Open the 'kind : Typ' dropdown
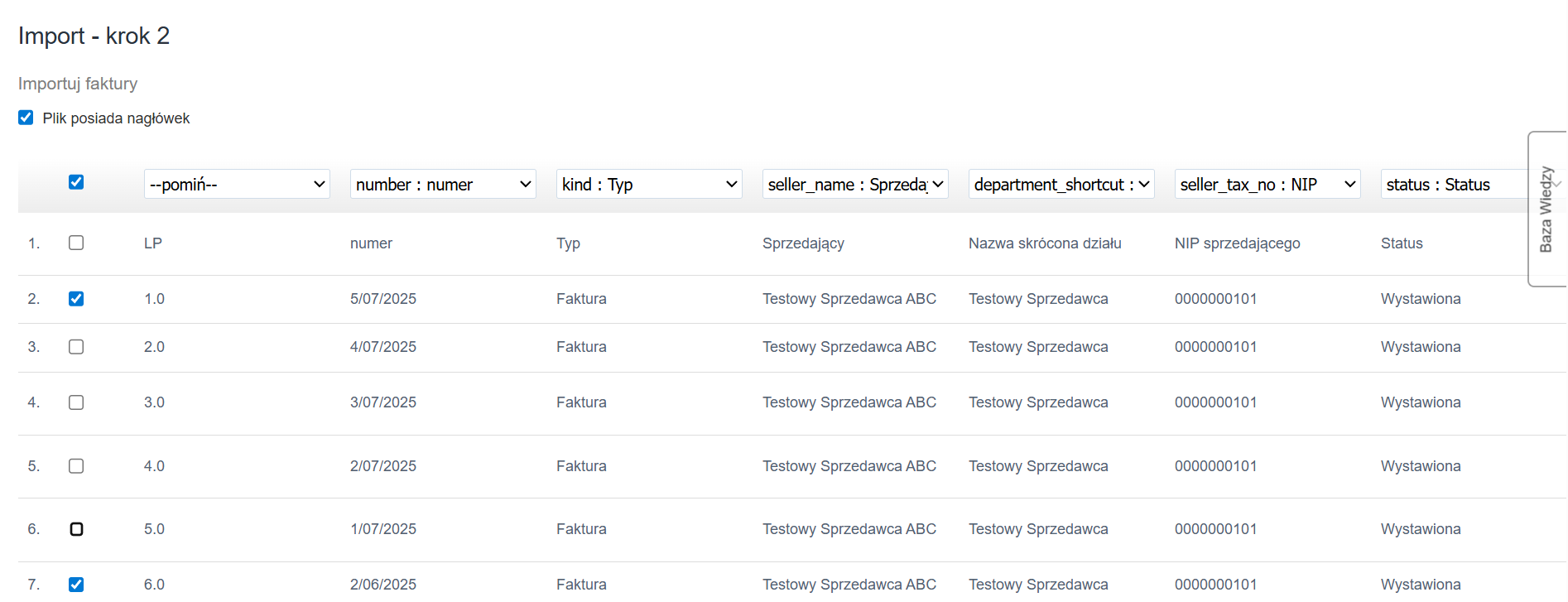 649,184
